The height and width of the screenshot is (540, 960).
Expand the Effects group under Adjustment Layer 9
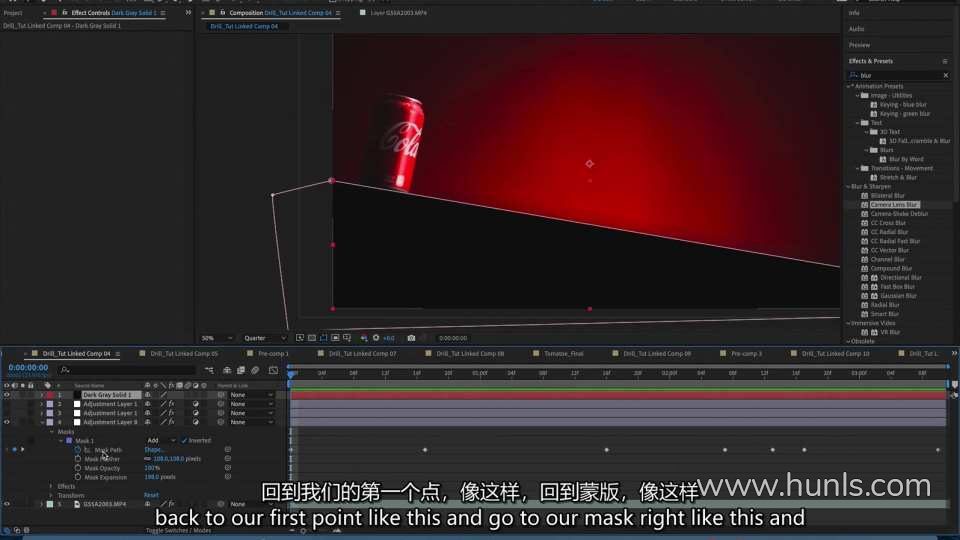coord(51,486)
